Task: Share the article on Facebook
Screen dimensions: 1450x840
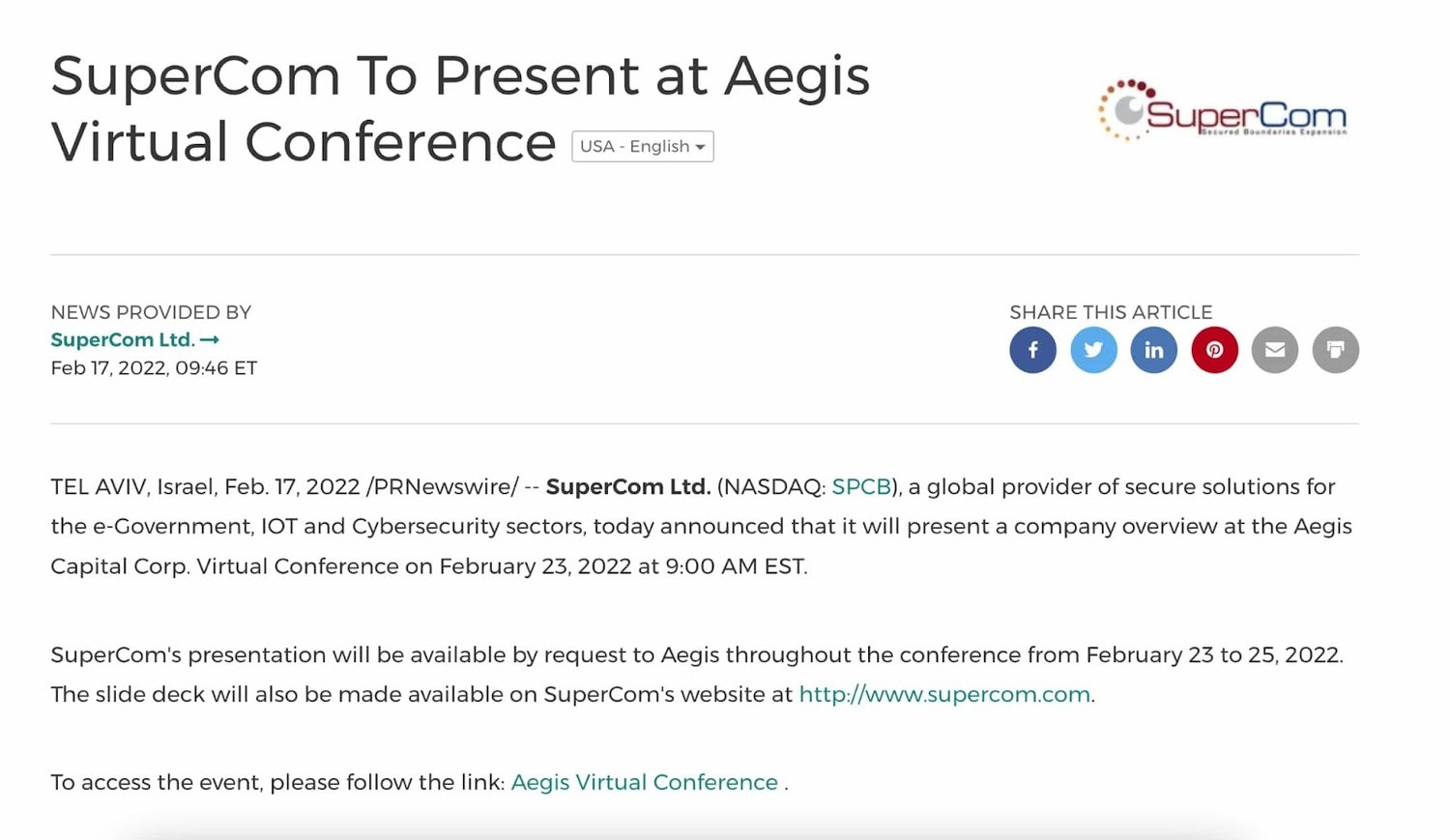Action: point(1032,350)
